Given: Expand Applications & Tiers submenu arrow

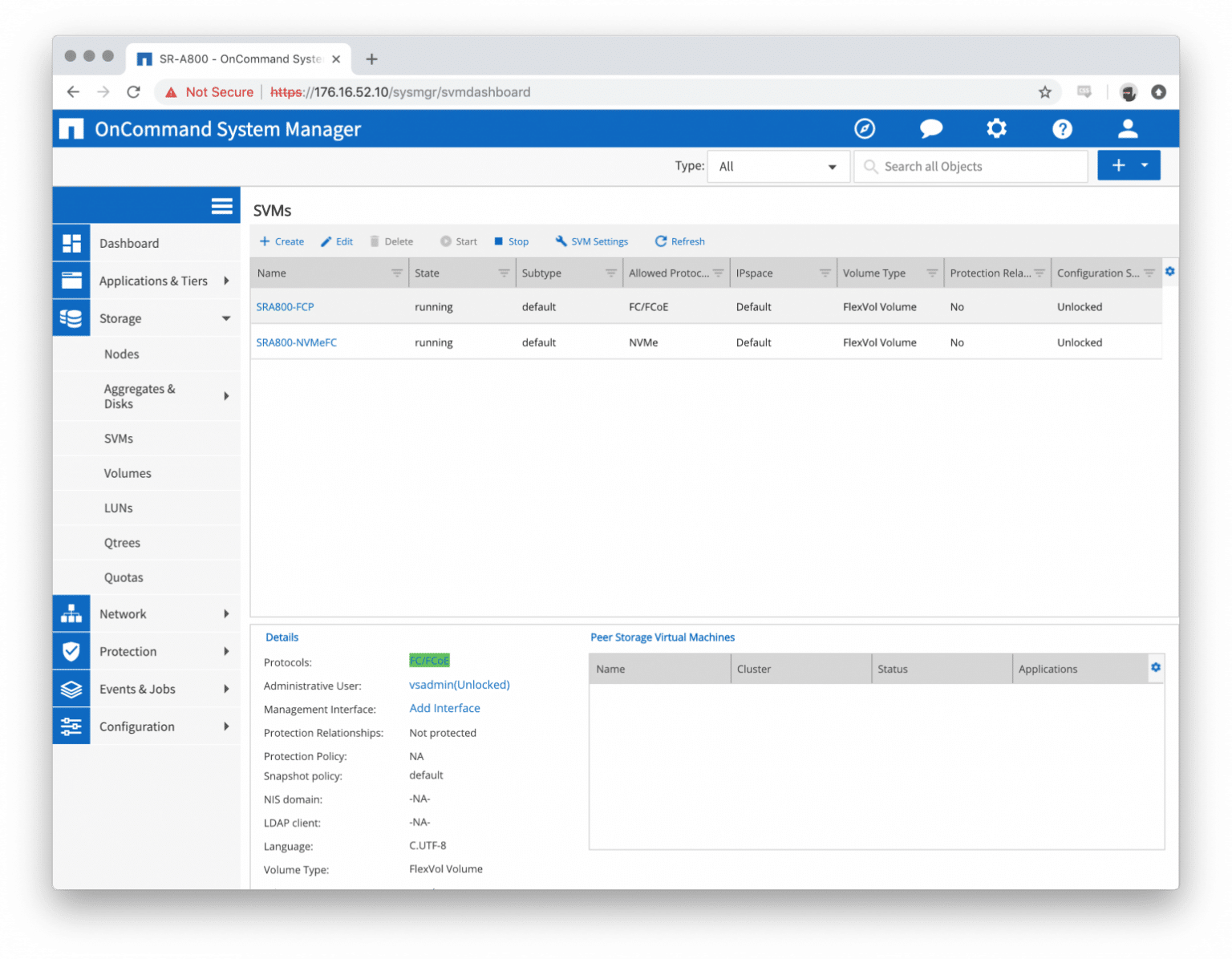Looking at the screenshot, I should click(x=226, y=281).
